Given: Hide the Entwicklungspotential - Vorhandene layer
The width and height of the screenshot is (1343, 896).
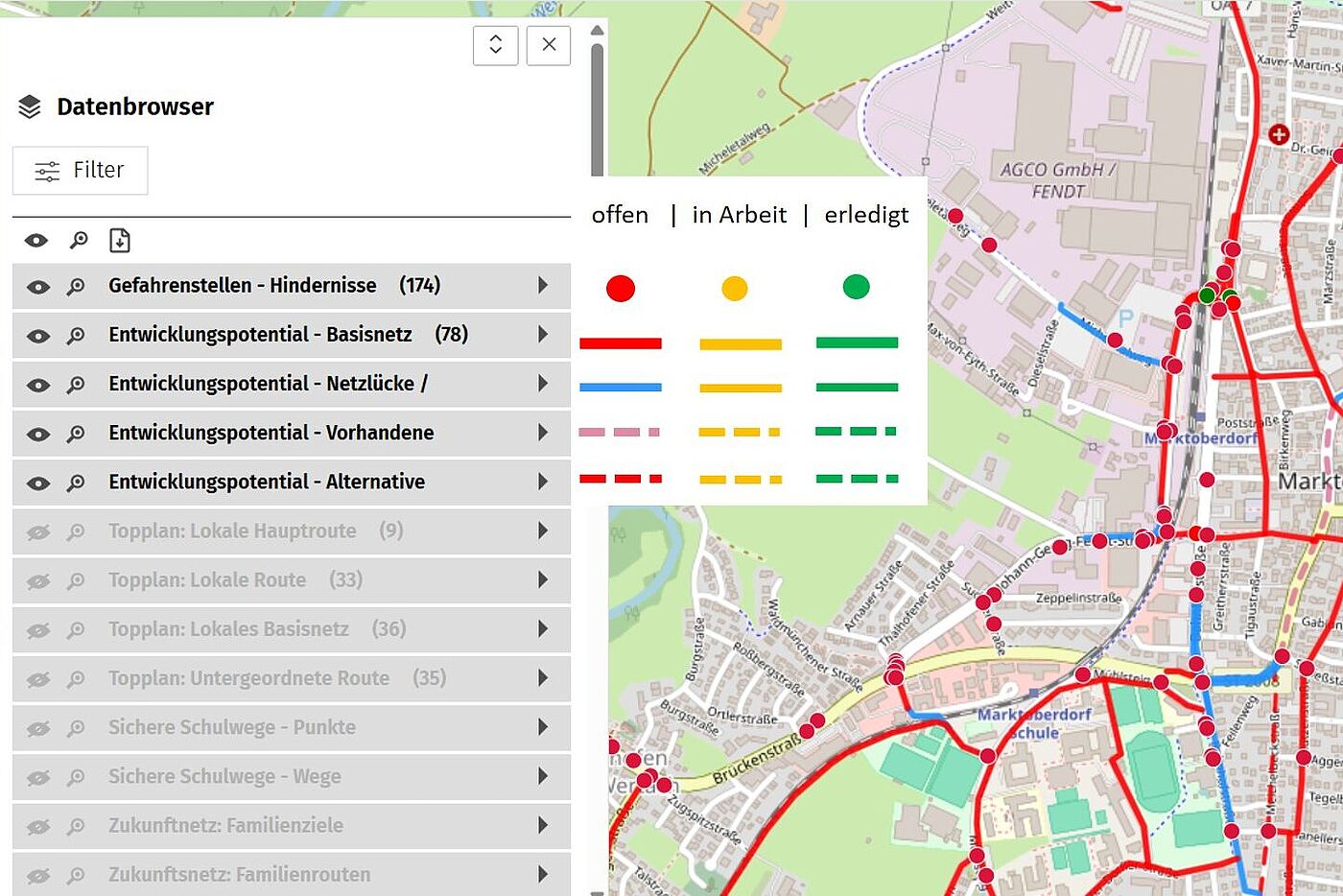Looking at the screenshot, I should [38, 435].
